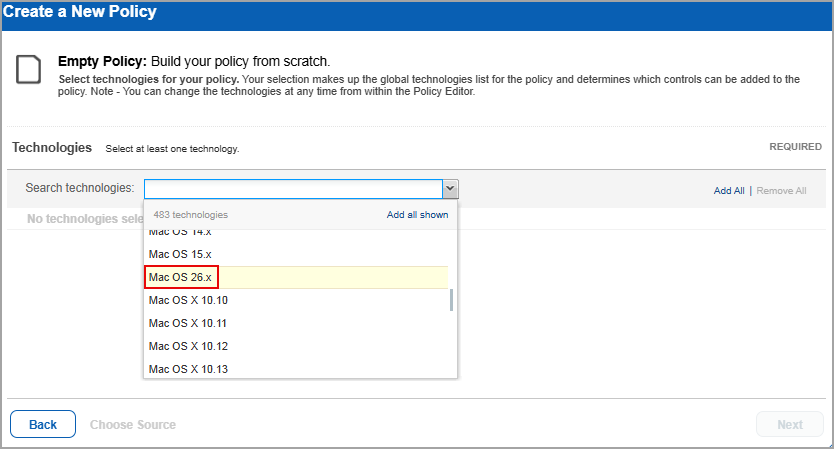Viewport: 834px width, 449px height.
Task: Click the Technologies section heading
Action: click(x=52, y=147)
